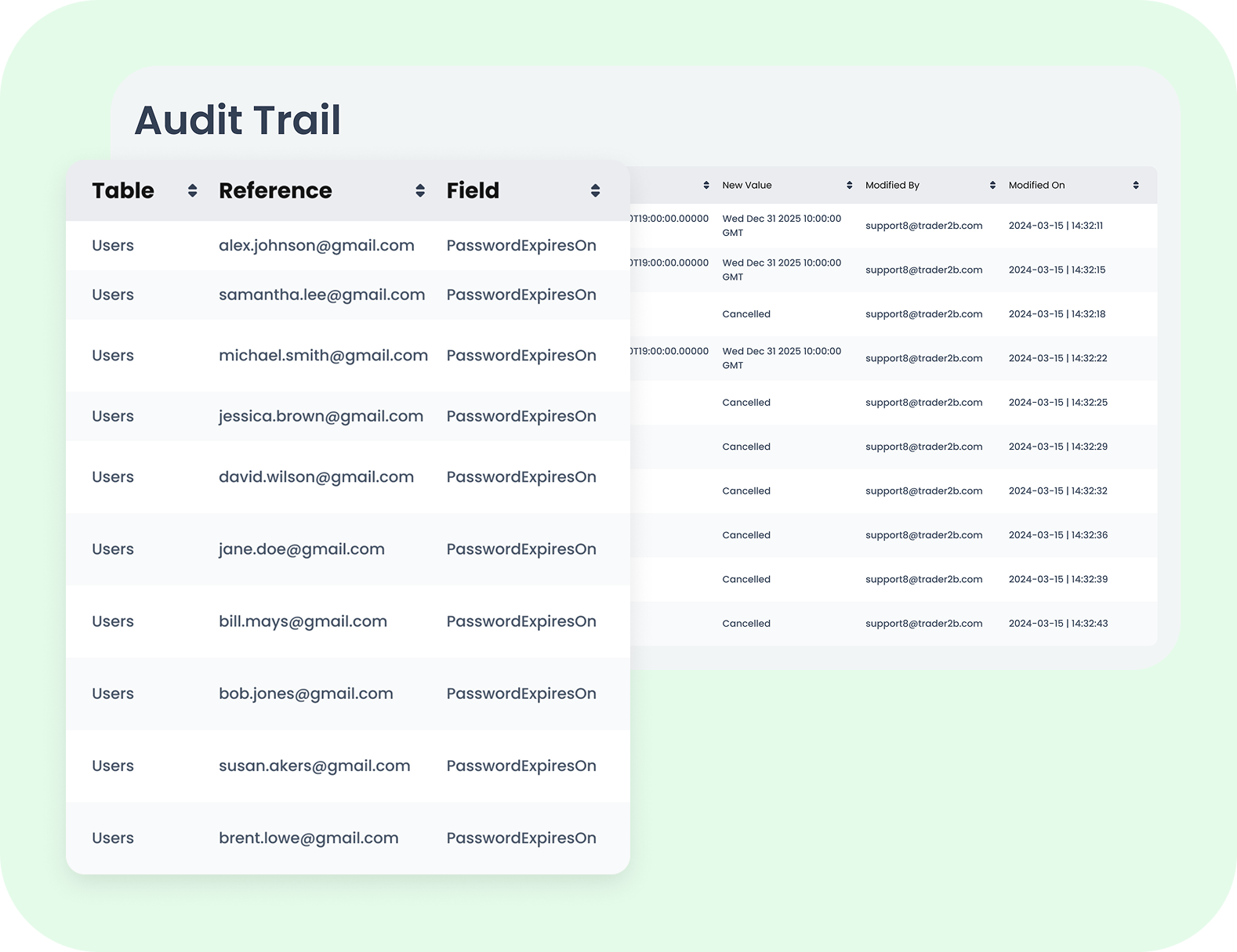This screenshot has height=952, width=1237.
Task: Sort by Field using its sort arrows
Action: click(595, 190)
